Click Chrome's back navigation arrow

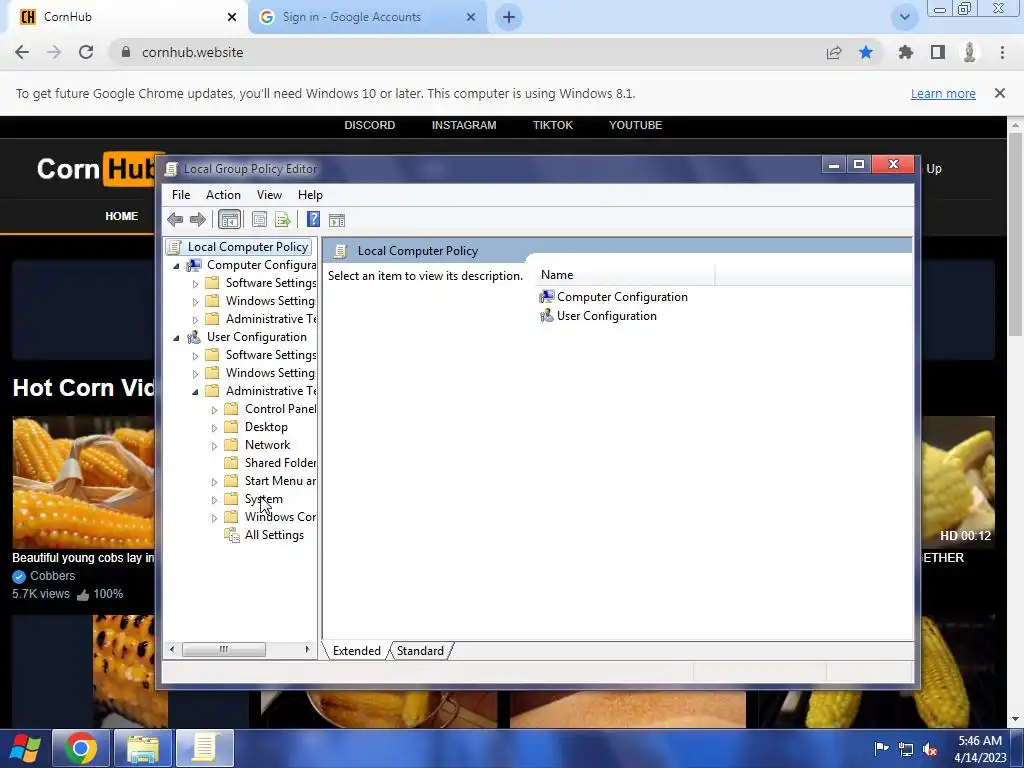22,52
